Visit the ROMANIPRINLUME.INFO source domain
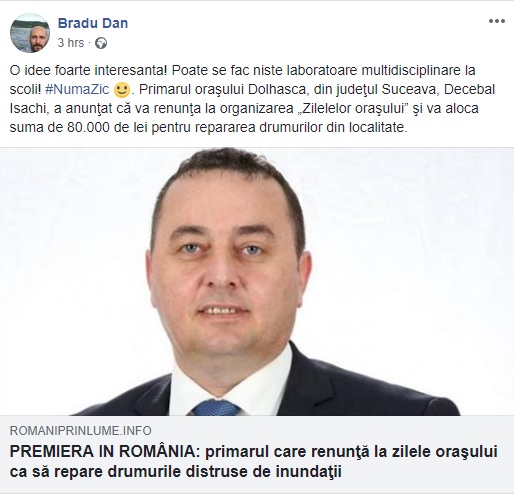Image resolution: width=514 pixels, height=494 pixels. pos(81,431)
